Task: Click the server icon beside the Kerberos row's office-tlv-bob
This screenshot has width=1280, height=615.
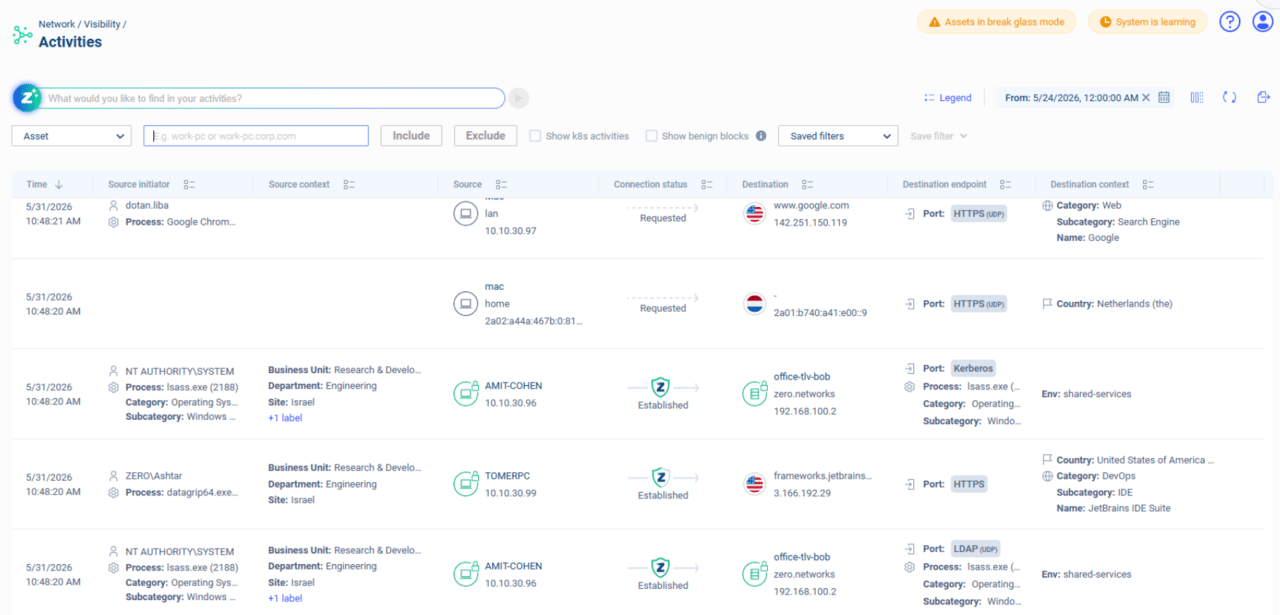Action: pos(755,393)
